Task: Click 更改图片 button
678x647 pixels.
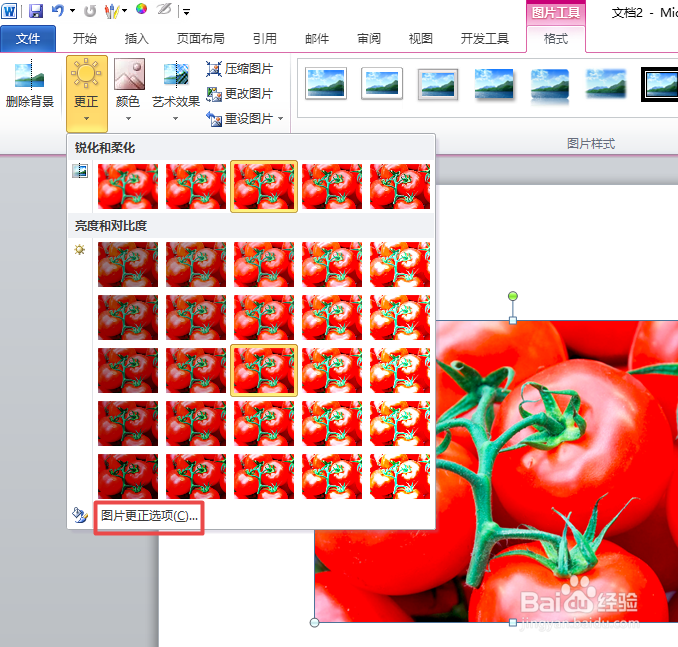Action: 240,93
